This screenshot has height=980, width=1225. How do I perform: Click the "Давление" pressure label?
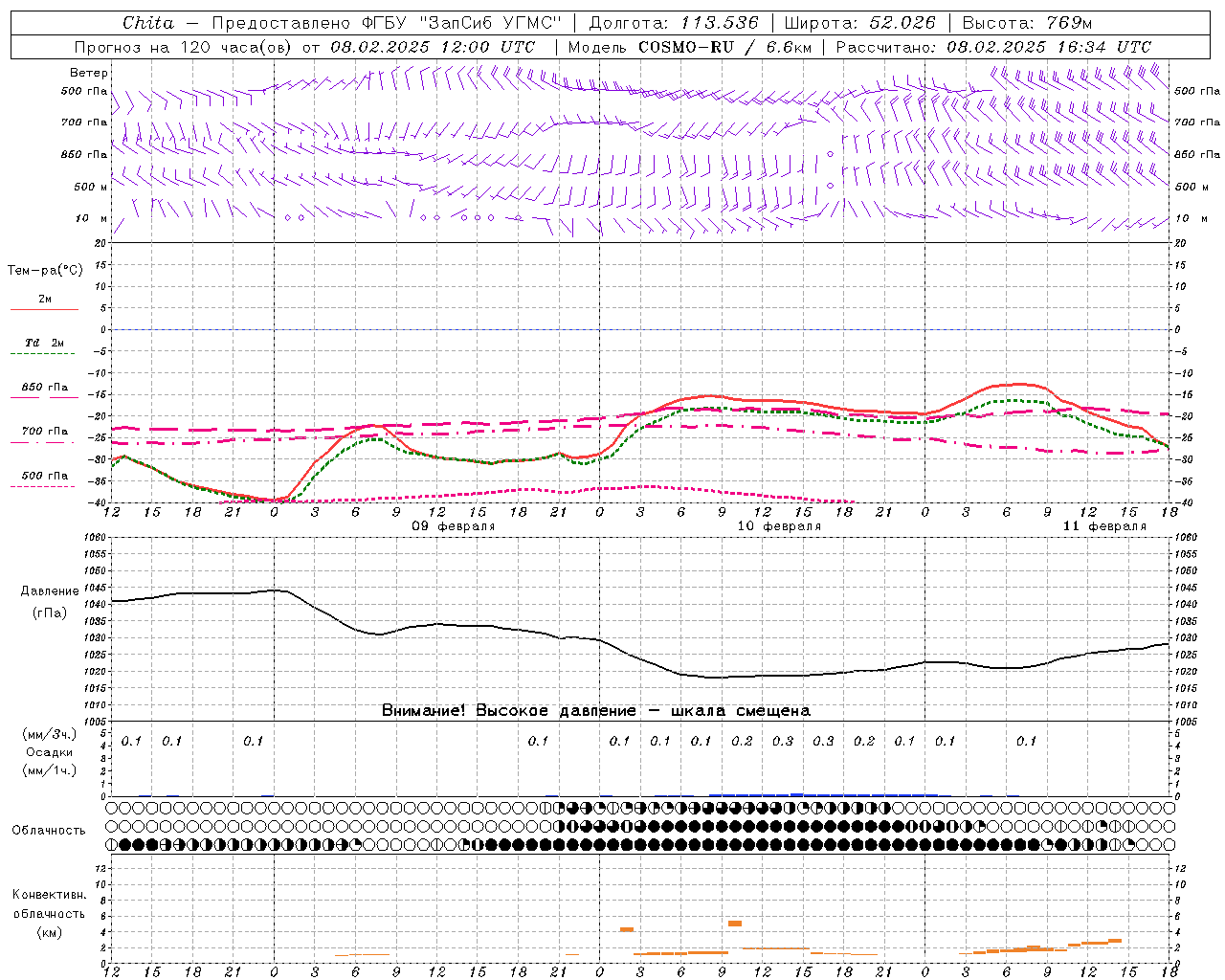50,591
